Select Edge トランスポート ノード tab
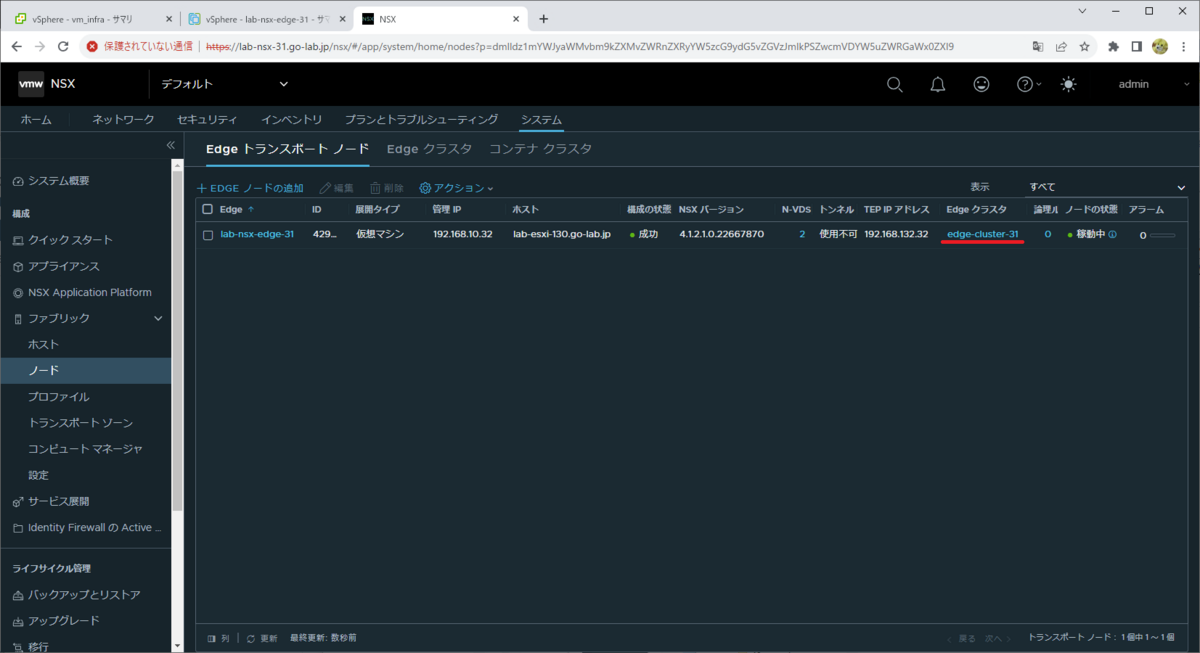Screen dimensions: 1200x653 287,149
